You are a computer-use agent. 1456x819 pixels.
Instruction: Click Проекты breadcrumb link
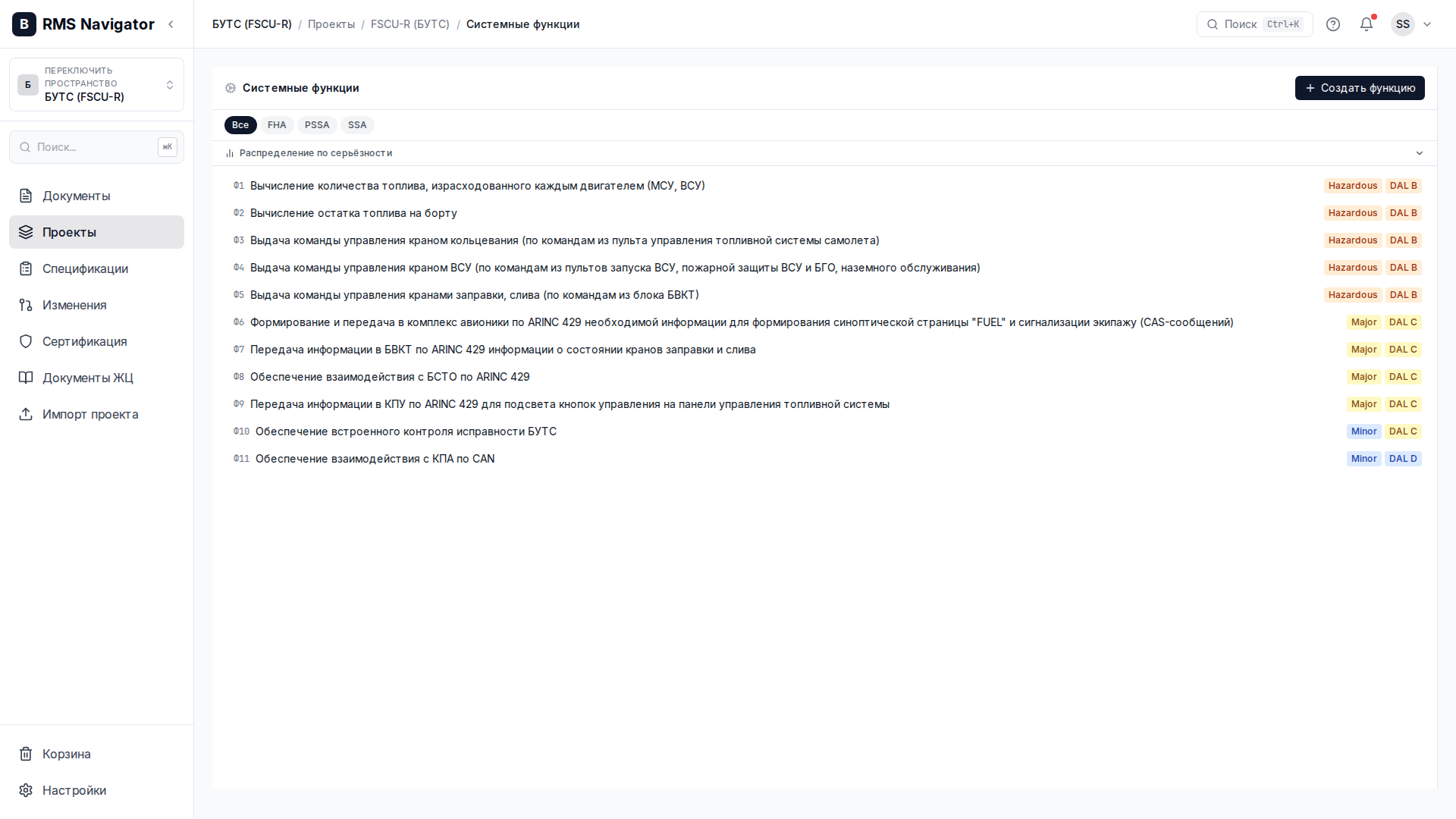pyautogui.click(x=331, y=24)
